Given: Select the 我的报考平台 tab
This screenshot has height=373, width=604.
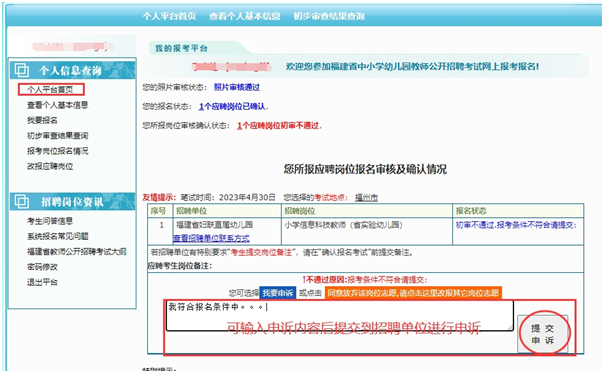Looking at the screenshot, I should (x=181, y=49).
